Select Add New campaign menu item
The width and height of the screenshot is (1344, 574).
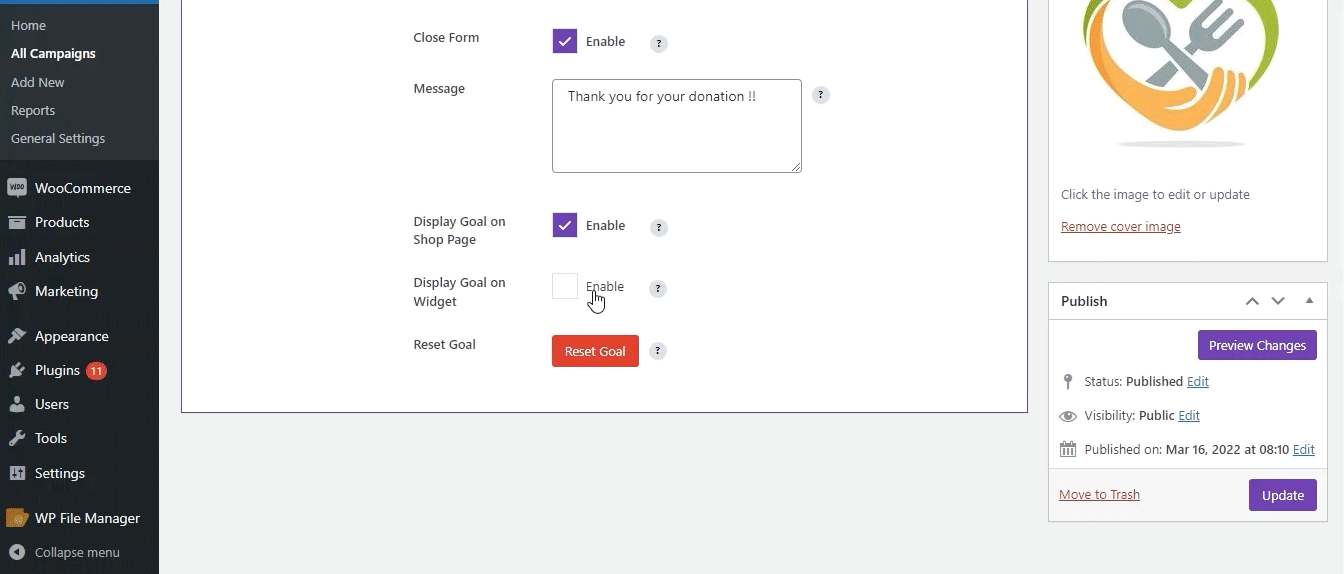(38, 82)
